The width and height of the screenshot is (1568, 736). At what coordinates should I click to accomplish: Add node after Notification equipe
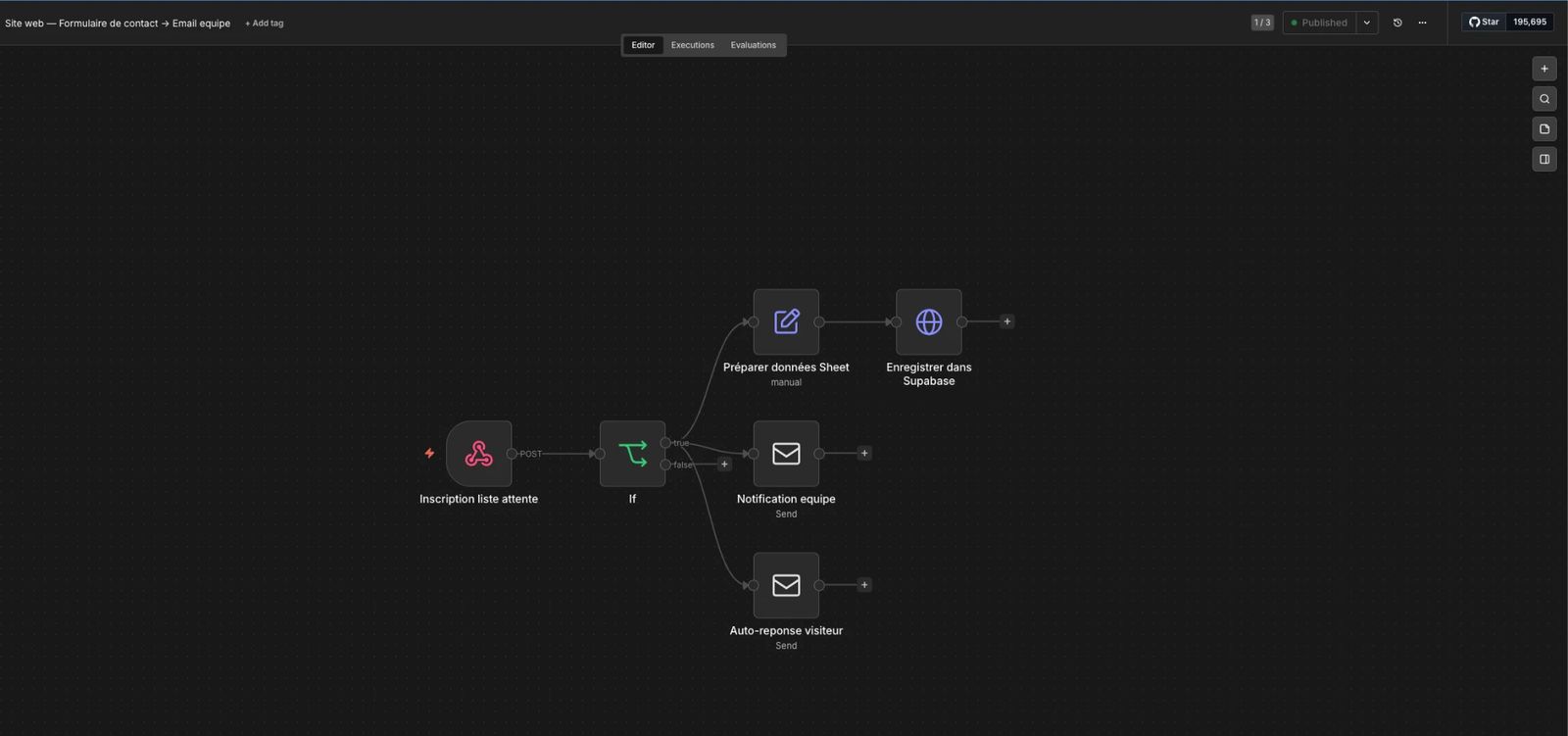click(863, 453)
